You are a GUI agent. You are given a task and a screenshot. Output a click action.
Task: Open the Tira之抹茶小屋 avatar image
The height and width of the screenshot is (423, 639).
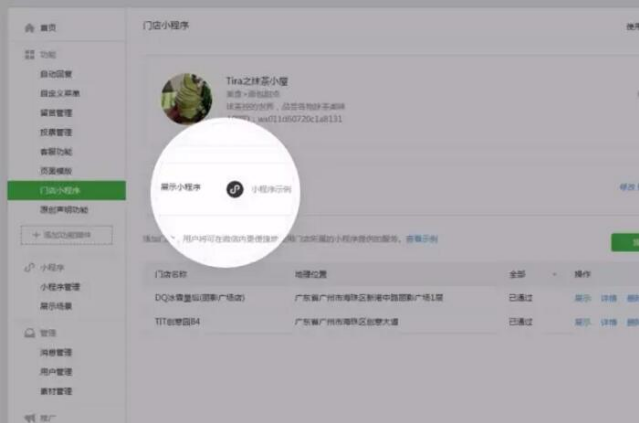click(186, 98)
